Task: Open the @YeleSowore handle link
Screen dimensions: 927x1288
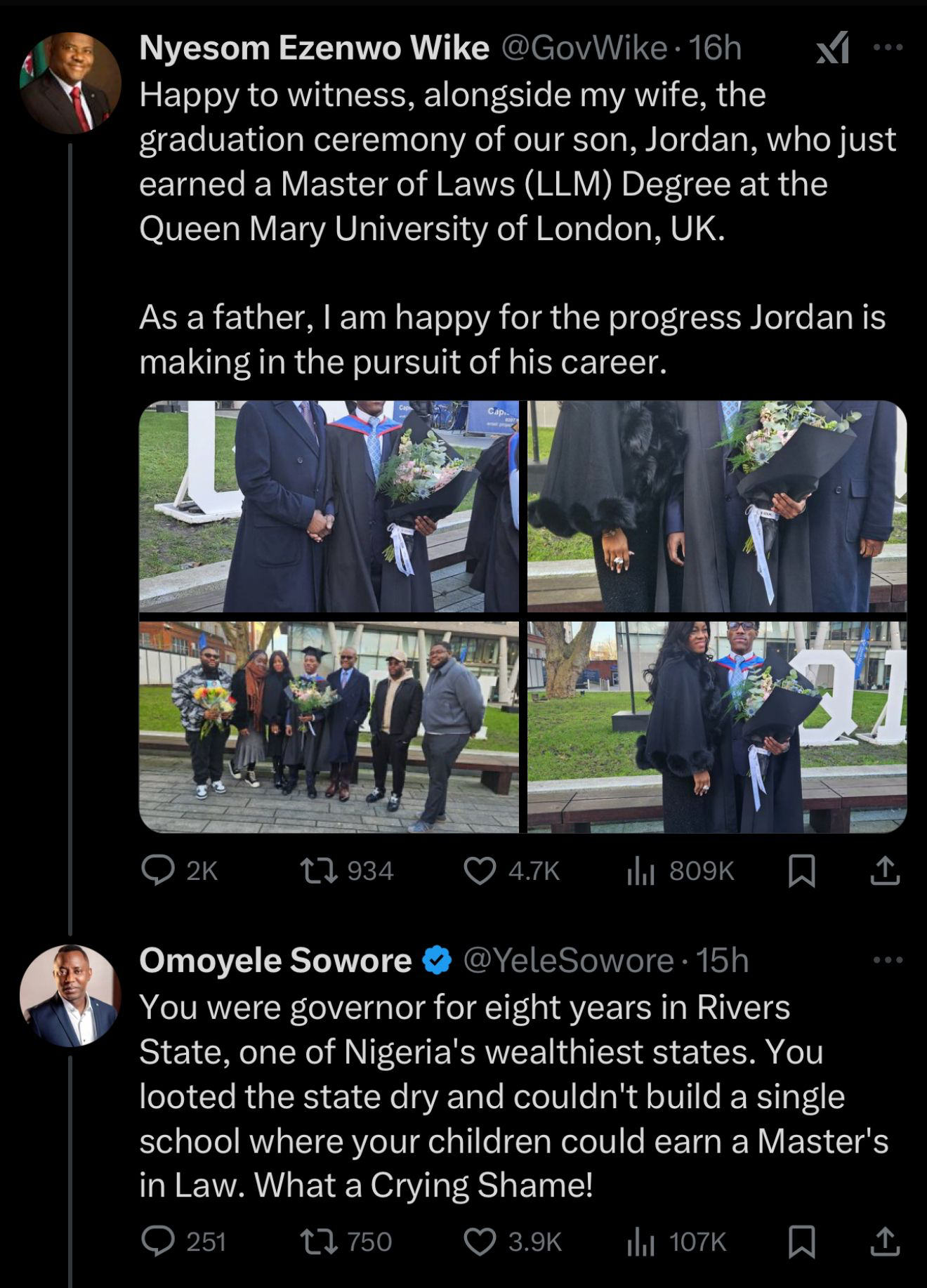Action: point(567,960)
